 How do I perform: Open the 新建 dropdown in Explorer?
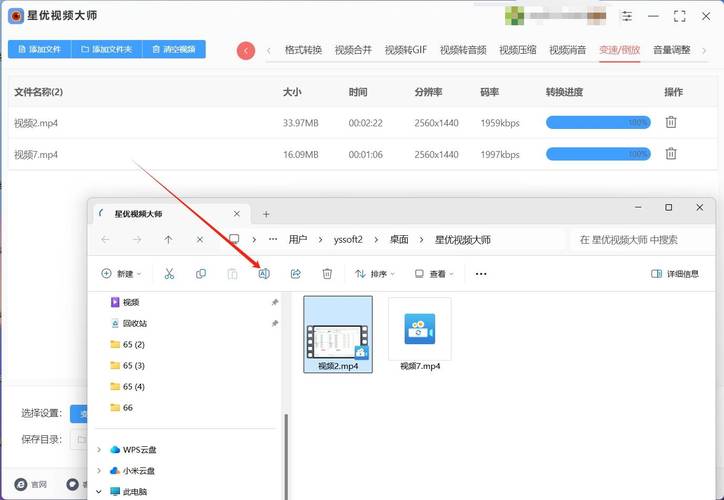[x=121, y=274]
